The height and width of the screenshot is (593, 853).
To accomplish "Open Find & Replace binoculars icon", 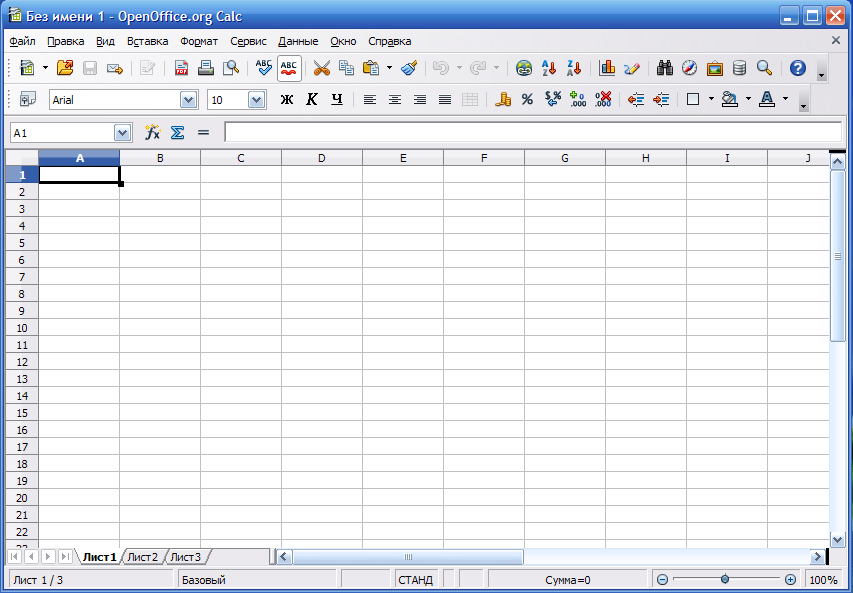I will (x=664, y=68).
